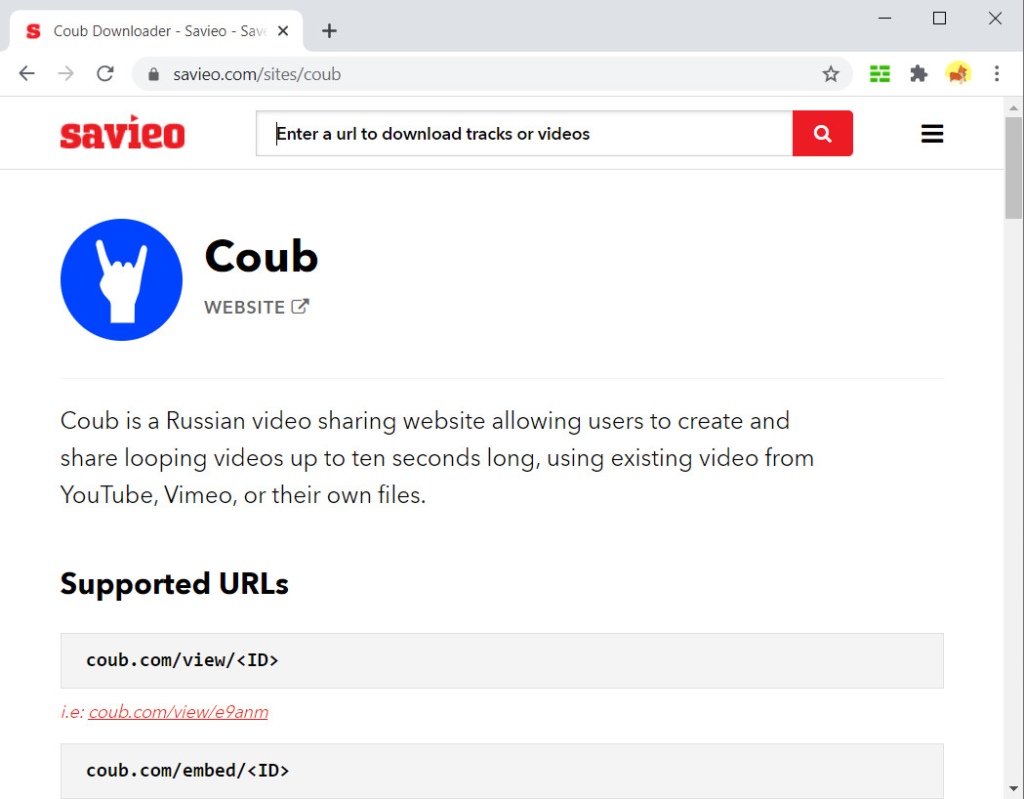Screen dimensions: 1024x799
Task: Click the blue Coub hand logo
Action: [121, 280]
